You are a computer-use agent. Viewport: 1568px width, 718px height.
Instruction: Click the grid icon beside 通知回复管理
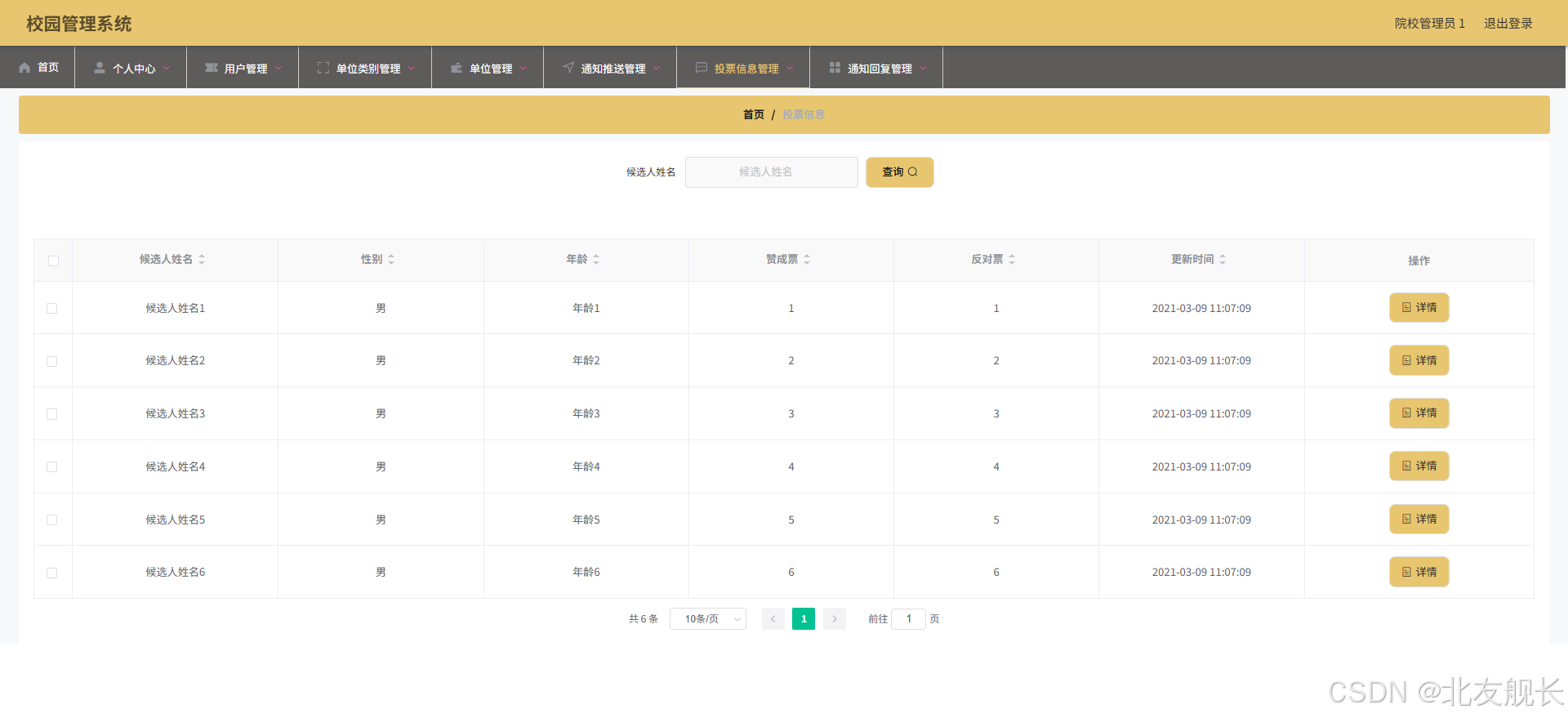click(x=835, y=68)
